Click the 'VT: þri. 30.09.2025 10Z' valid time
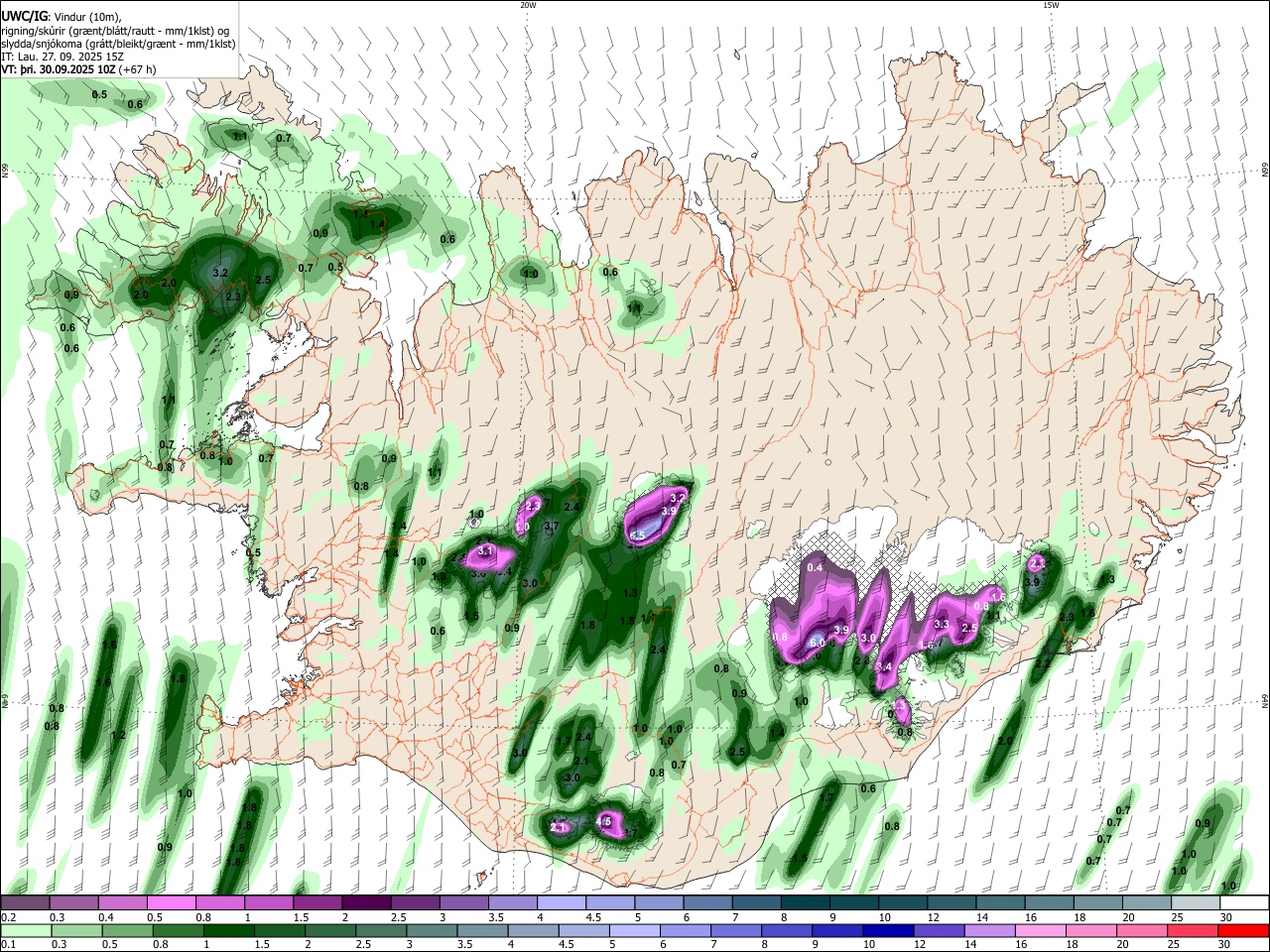 pyautogui.click(x=58, y=70)
